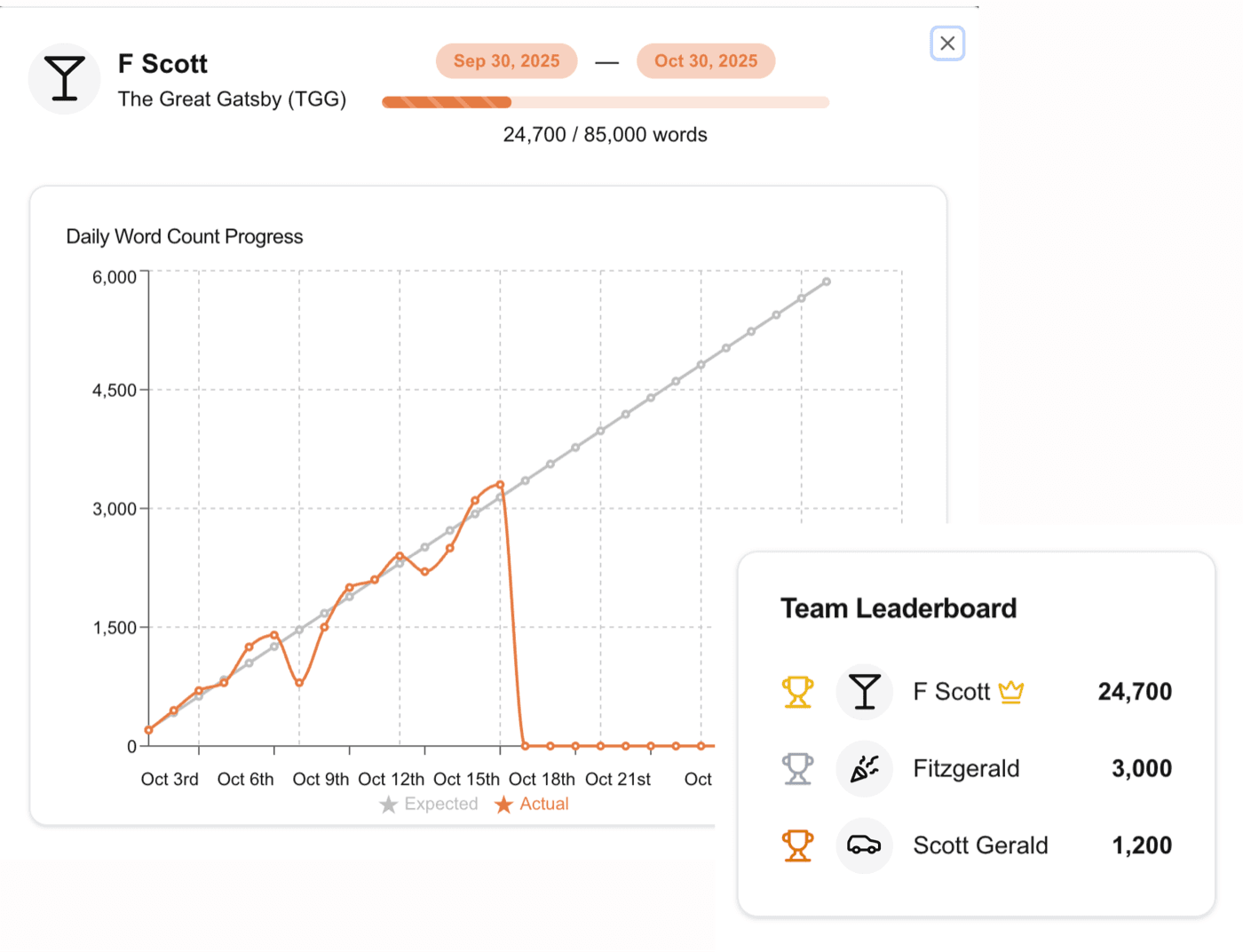Toggle the Expected series in chart legend
The image size is (1243, 952).
[429, 804]
